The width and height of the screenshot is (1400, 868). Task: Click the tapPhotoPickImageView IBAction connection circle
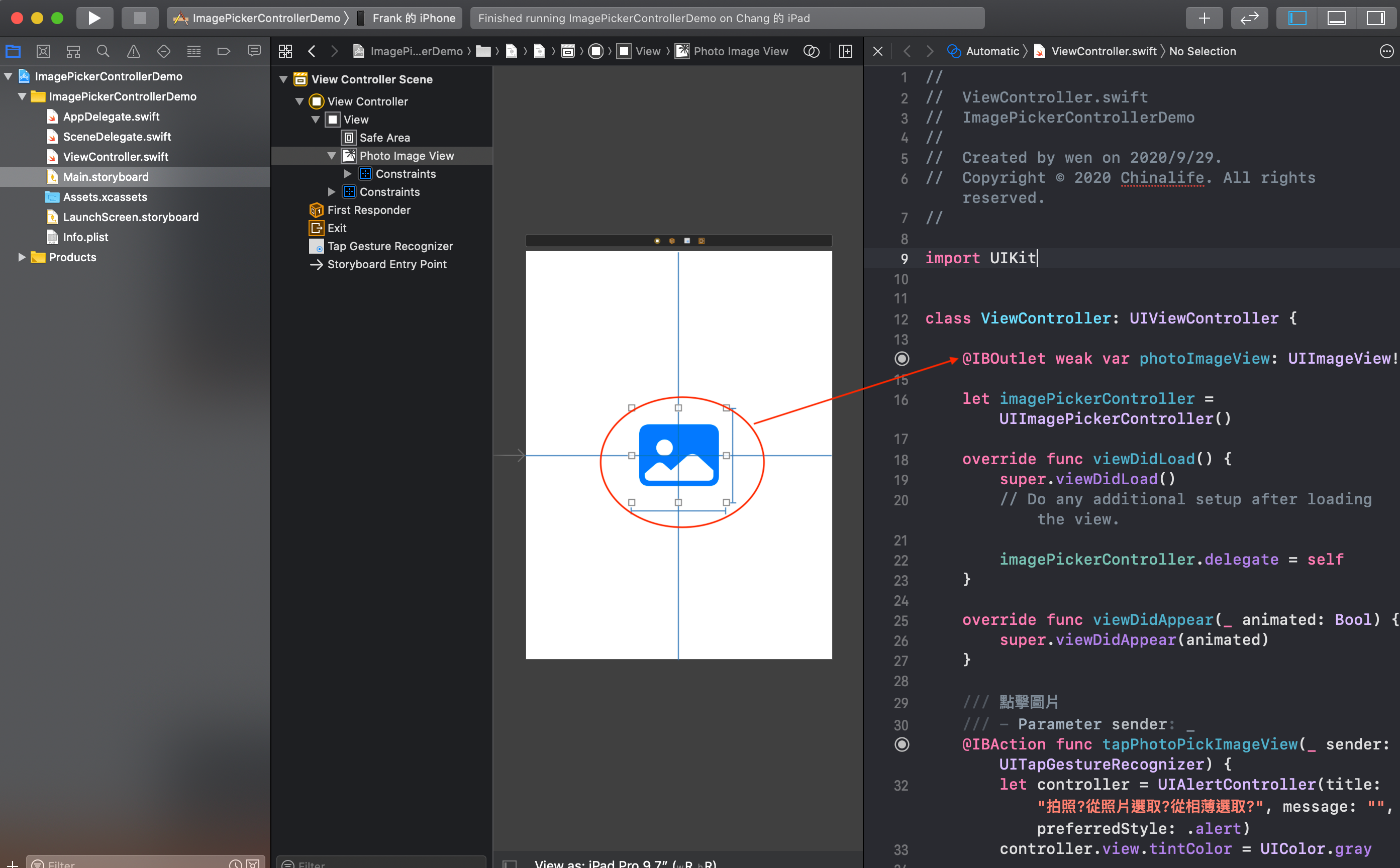click(902, 744)
